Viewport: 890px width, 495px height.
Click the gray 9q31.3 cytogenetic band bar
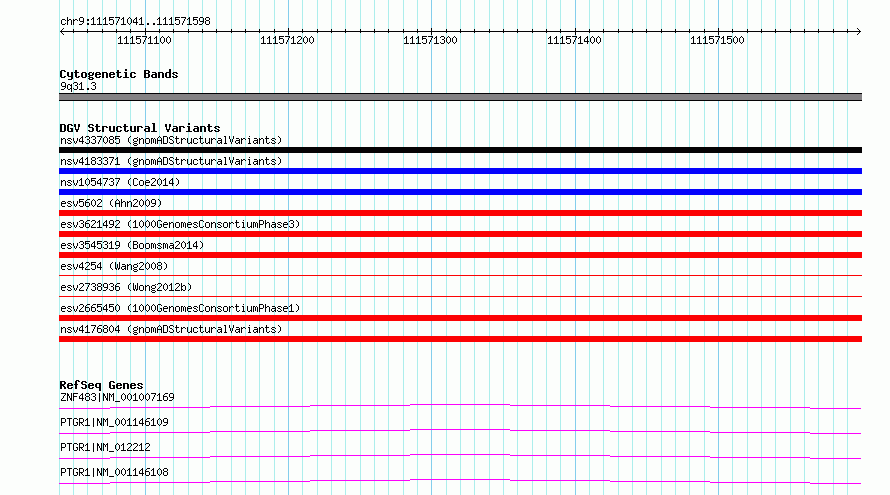460,97
